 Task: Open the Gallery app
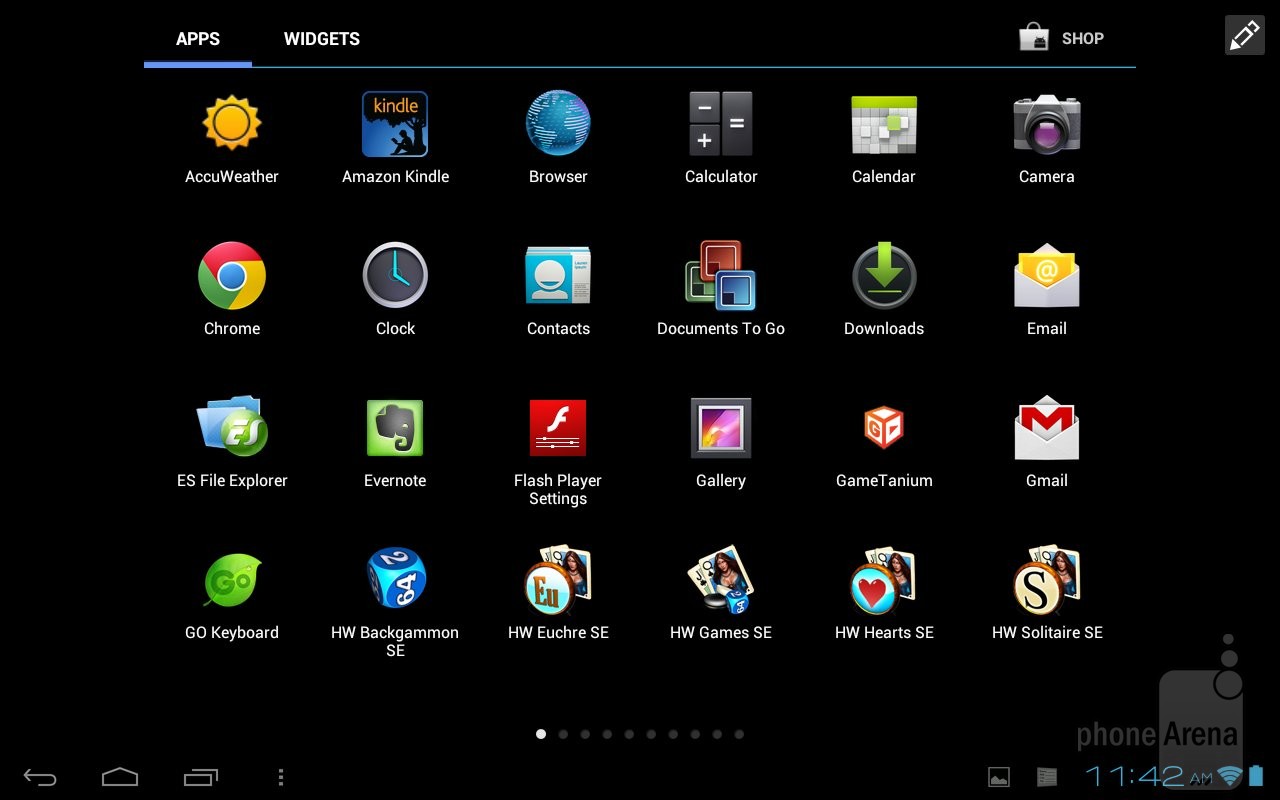(721, 428)
